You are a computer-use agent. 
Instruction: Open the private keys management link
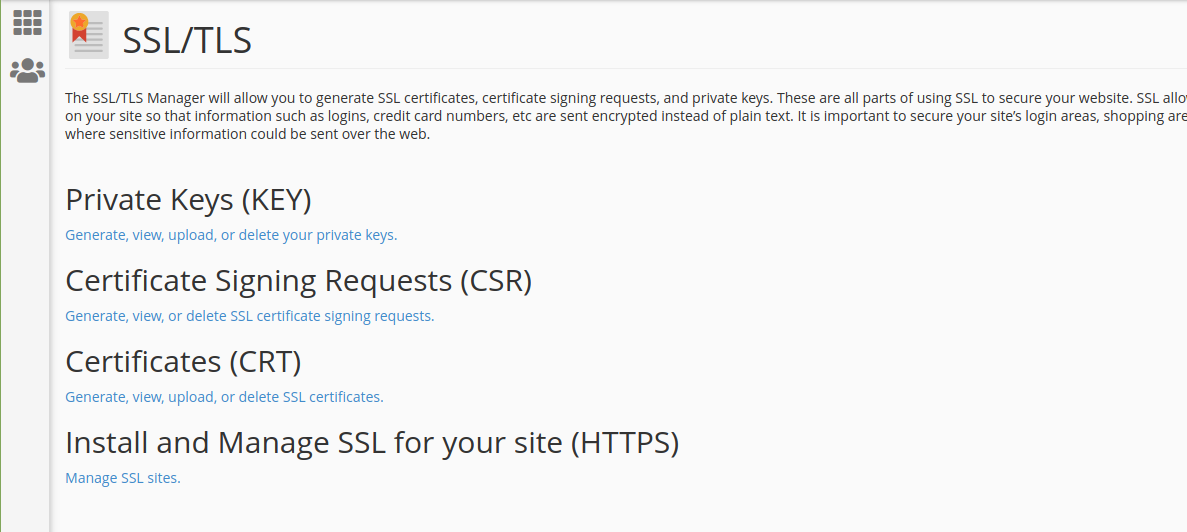click(231, 235)
